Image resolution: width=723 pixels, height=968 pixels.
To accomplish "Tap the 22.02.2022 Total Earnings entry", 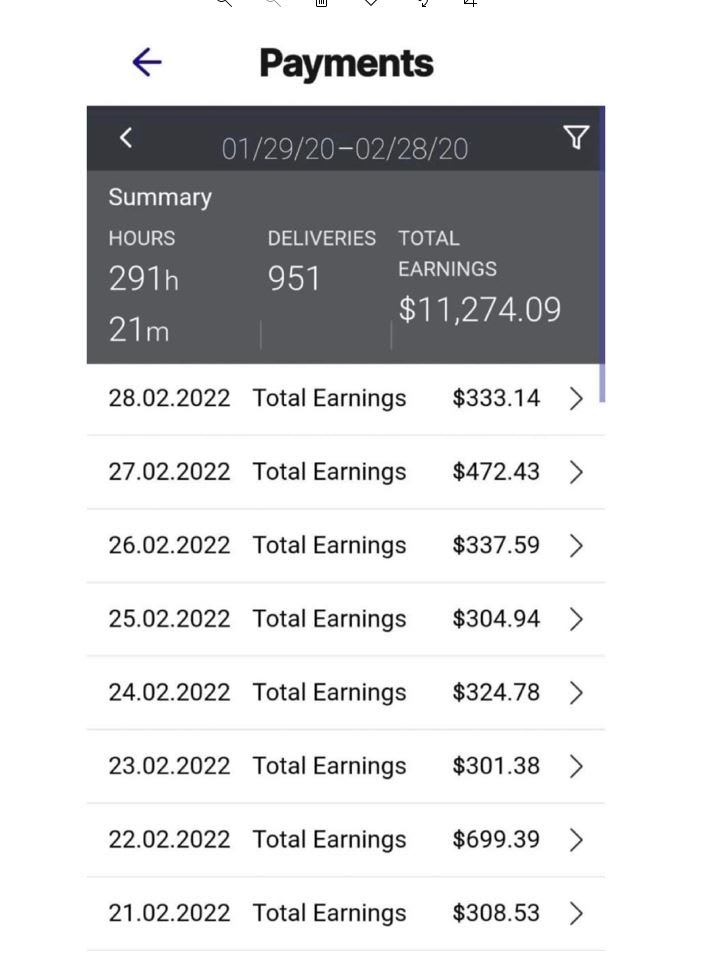I will point(346,840).
